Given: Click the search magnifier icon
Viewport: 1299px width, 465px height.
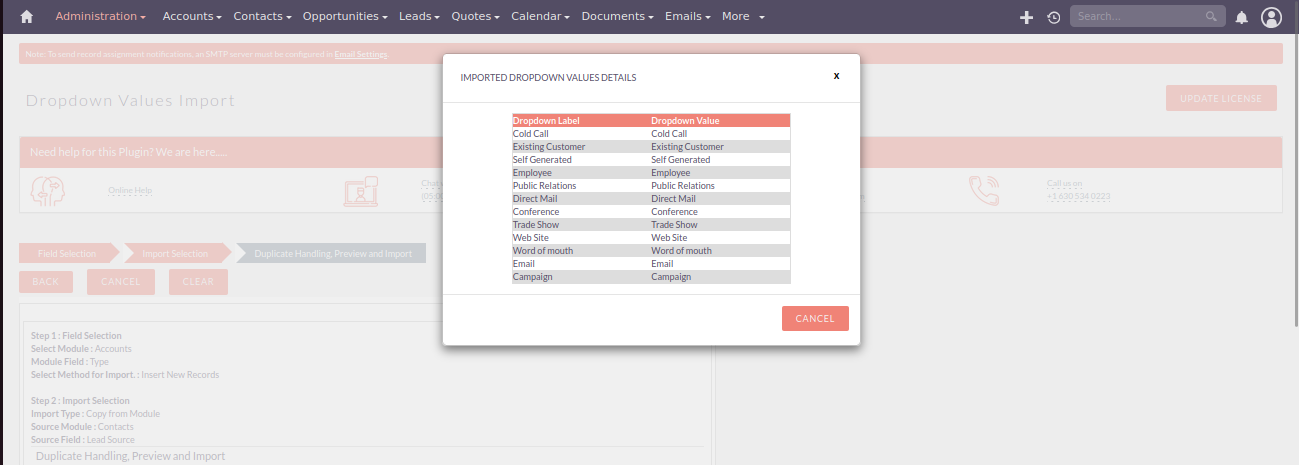Looking at the screenshot, I should 1211,17.
